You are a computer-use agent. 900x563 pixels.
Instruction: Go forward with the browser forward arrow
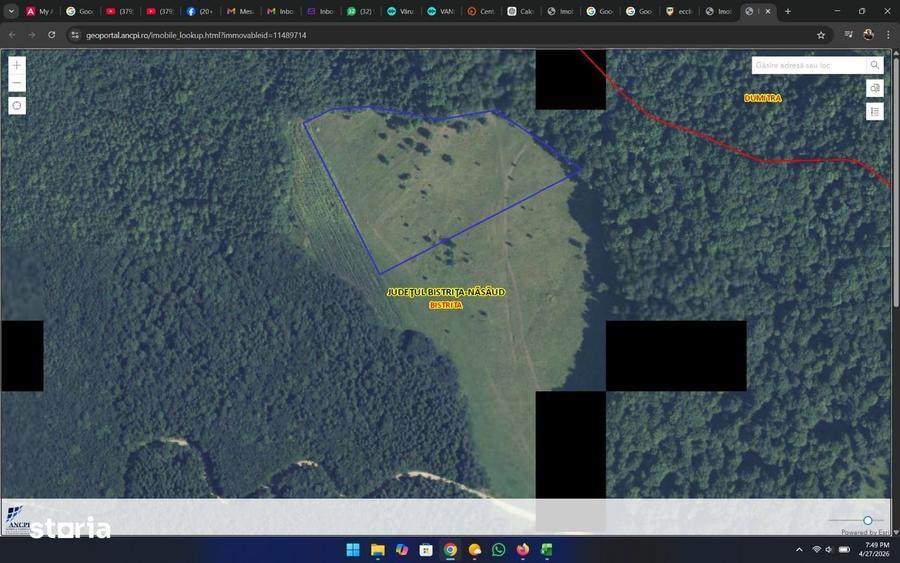(32, 35)
